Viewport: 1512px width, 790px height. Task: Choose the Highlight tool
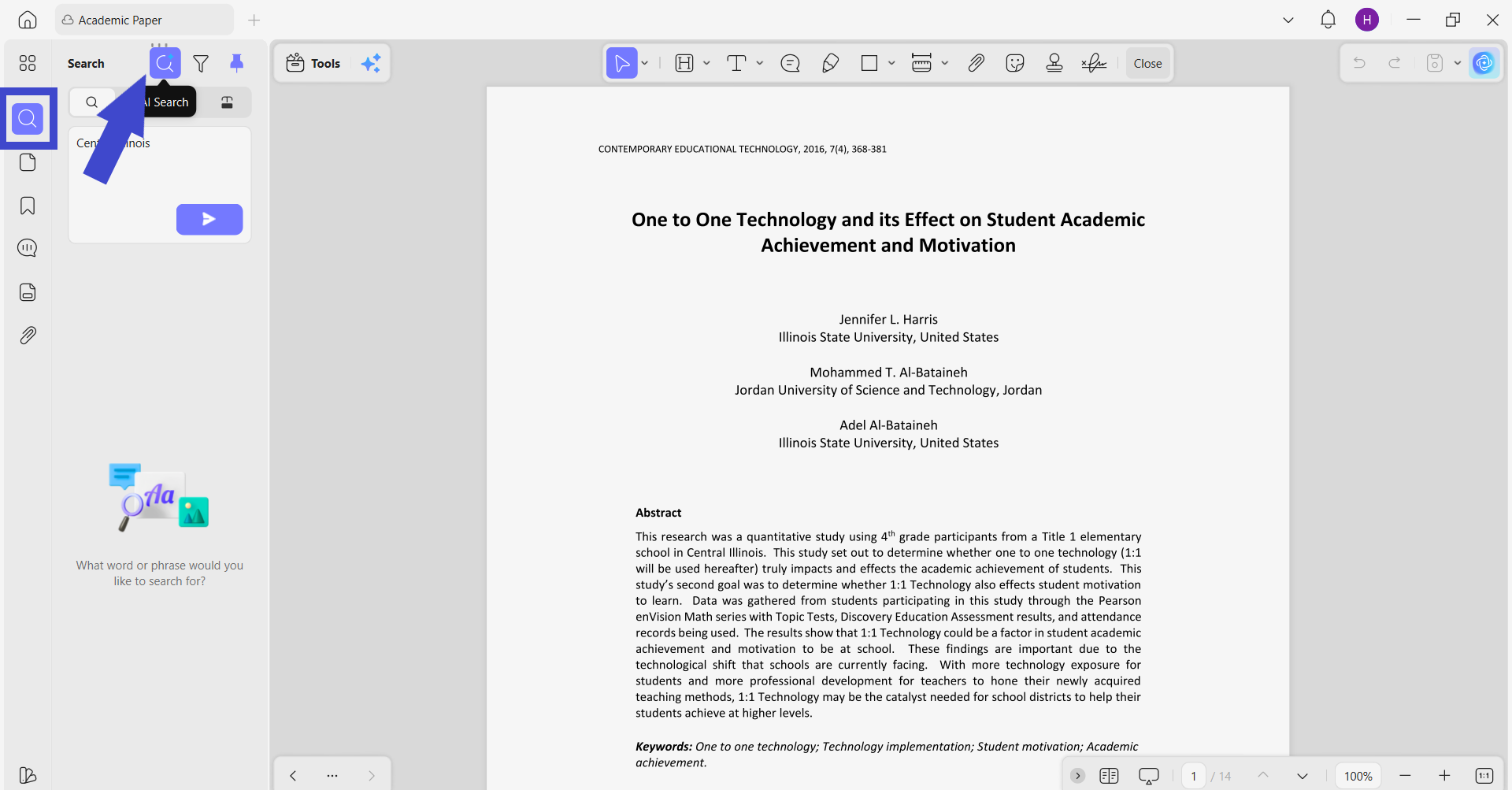tap(684, 63)
